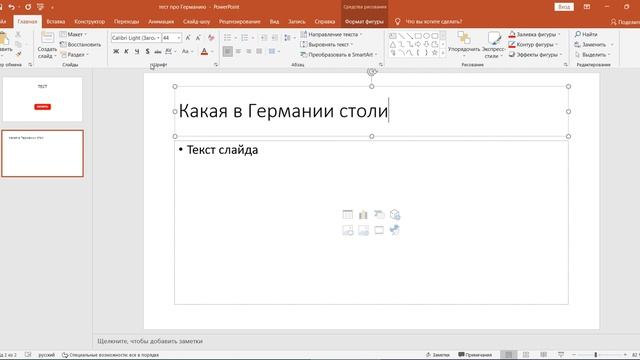Click Format Painter brush icon
640x360 pixels.
pos(18,54)
